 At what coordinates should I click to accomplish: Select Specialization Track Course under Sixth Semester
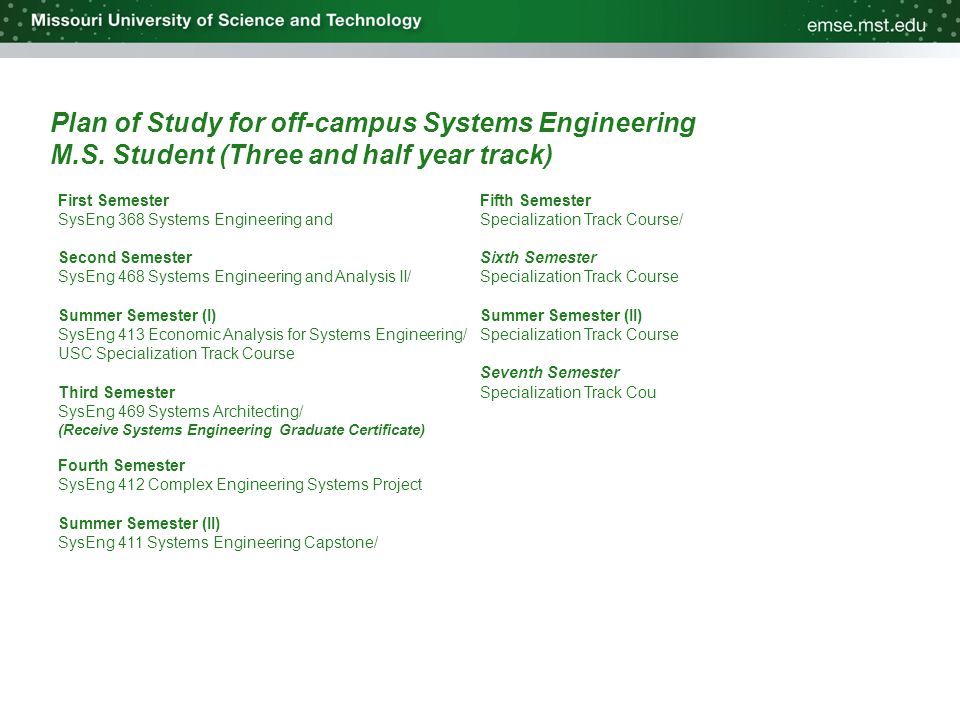pyautogui.click(x=579, y=277)
